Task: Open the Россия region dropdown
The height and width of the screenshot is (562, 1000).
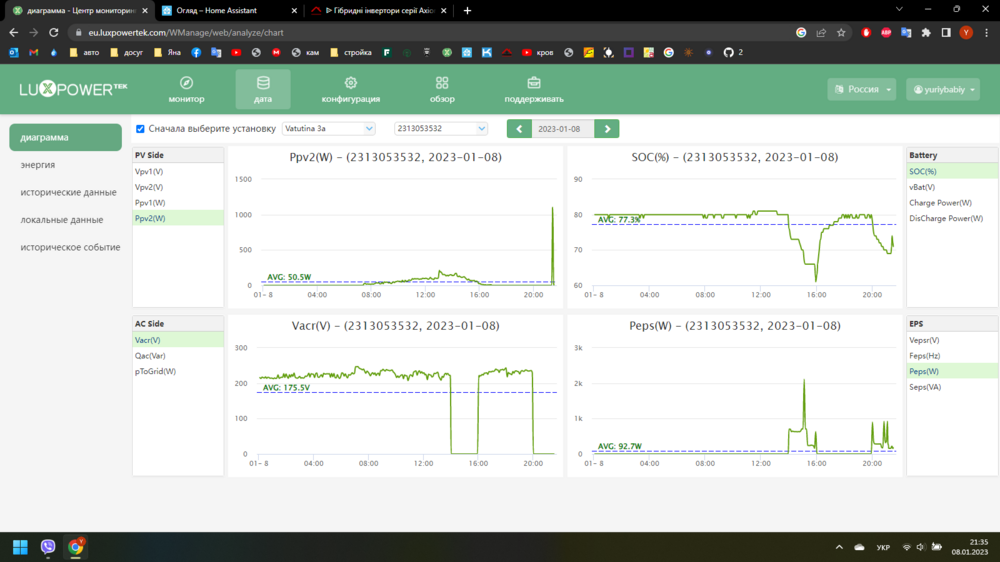Action: (x=862, y=89)
